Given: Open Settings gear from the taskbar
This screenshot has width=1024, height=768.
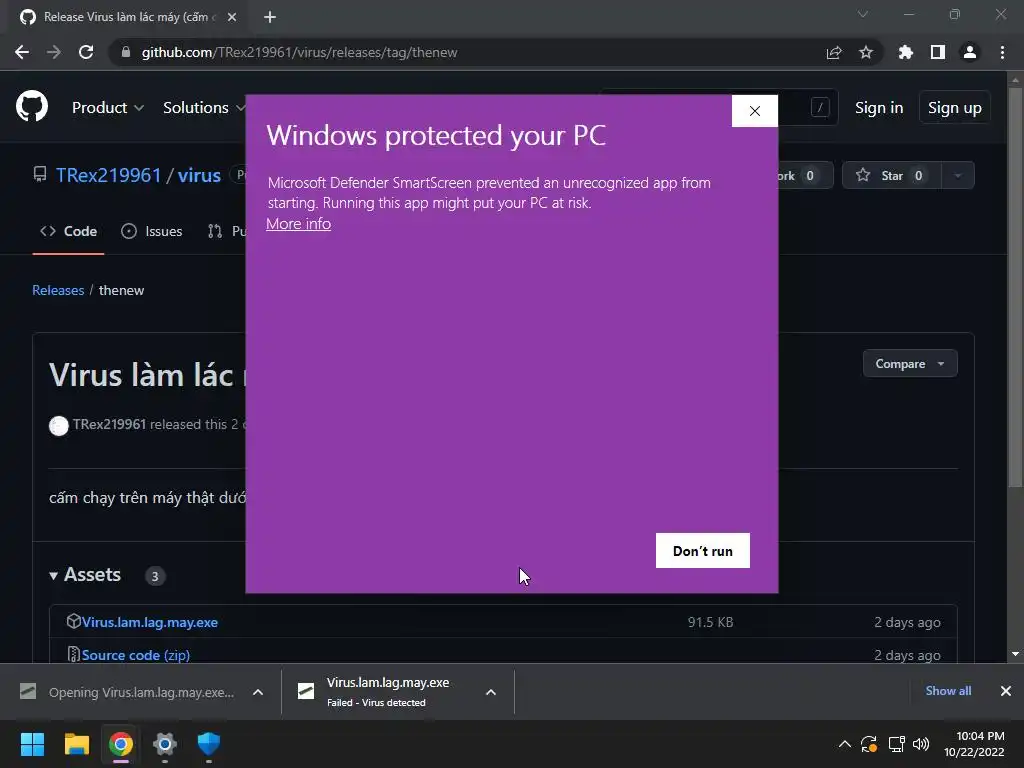Looking at the screenshot, I should click(x=165, y=744).
